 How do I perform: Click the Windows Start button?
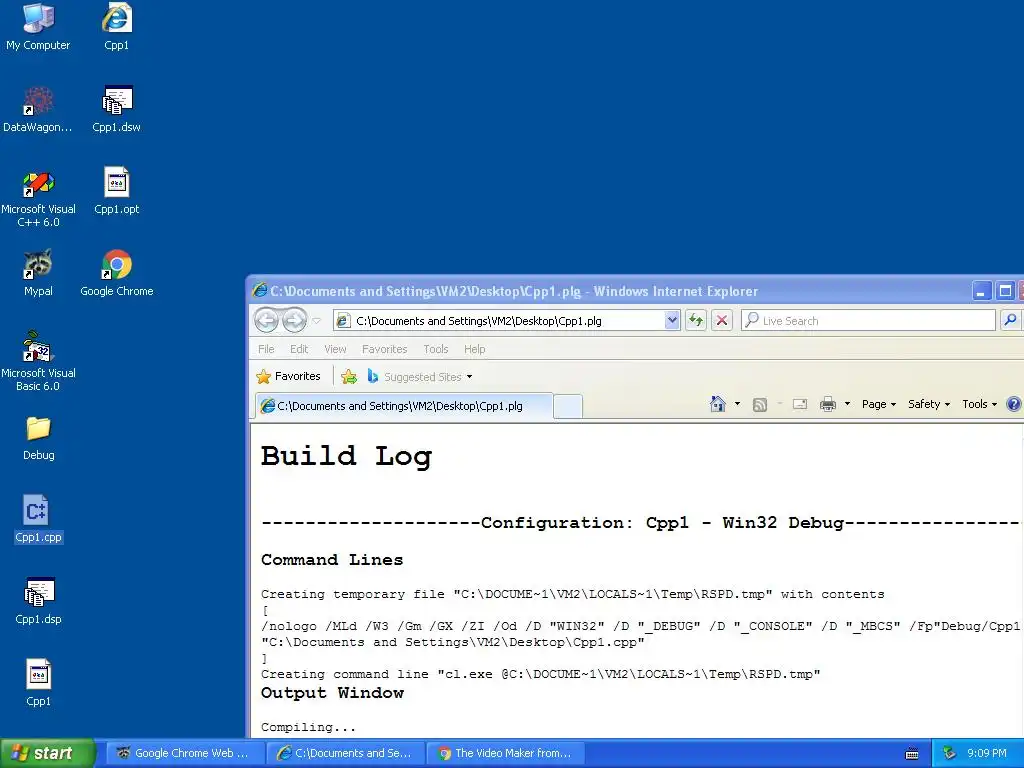48,753
